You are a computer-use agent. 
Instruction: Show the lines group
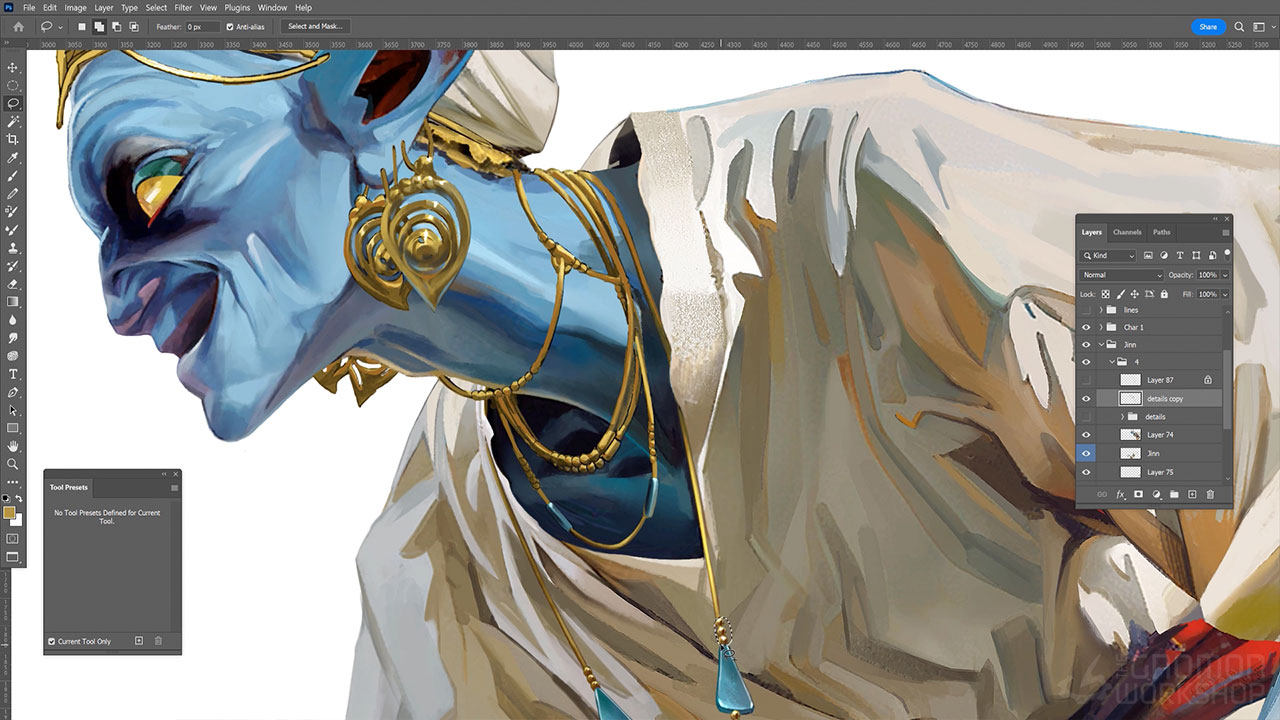click(1086, 310)
